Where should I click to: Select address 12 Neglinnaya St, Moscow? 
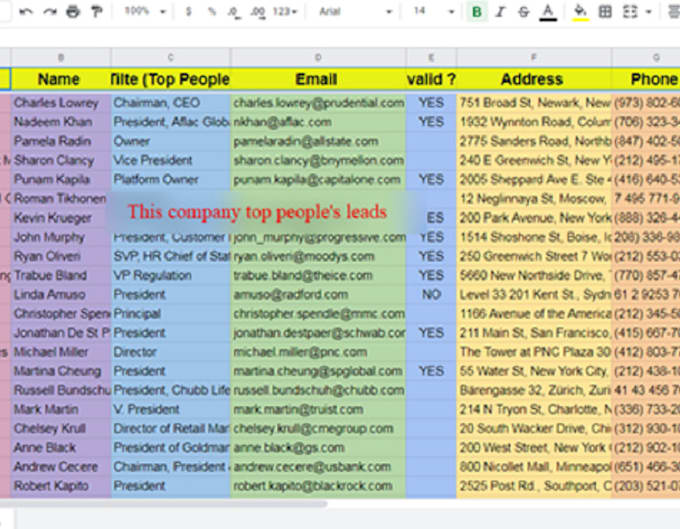pyautogui.click(x=533, y=199)
